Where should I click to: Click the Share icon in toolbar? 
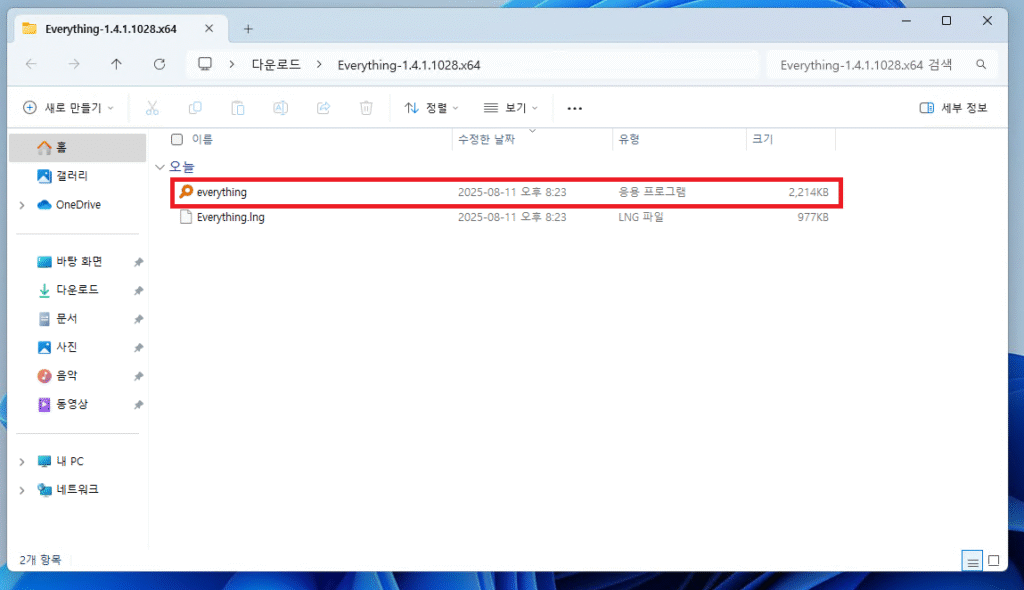323,108
